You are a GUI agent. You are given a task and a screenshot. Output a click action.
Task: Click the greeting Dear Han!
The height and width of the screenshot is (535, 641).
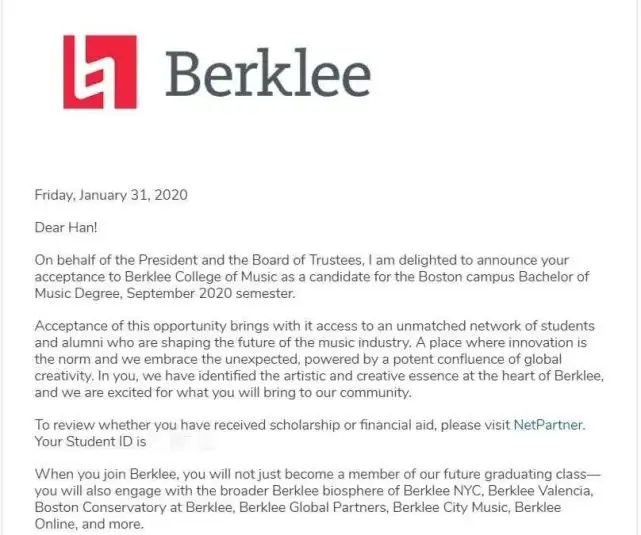(66, 227)
